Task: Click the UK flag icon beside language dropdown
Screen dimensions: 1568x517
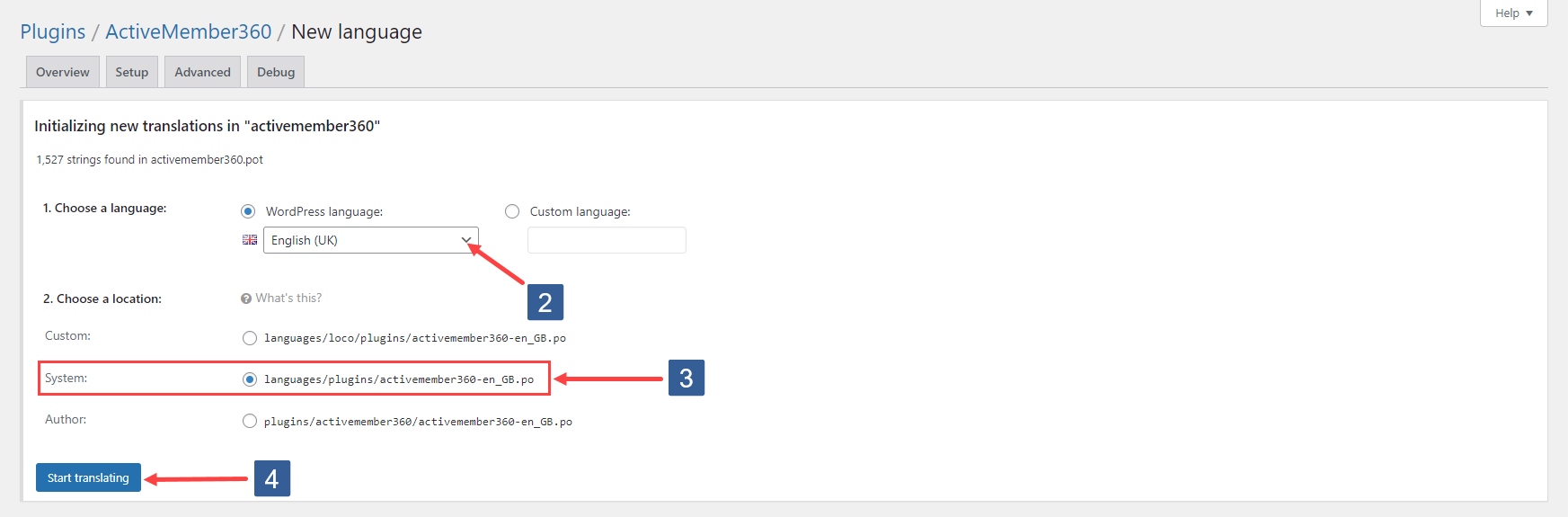Action: tap(250, 240)
